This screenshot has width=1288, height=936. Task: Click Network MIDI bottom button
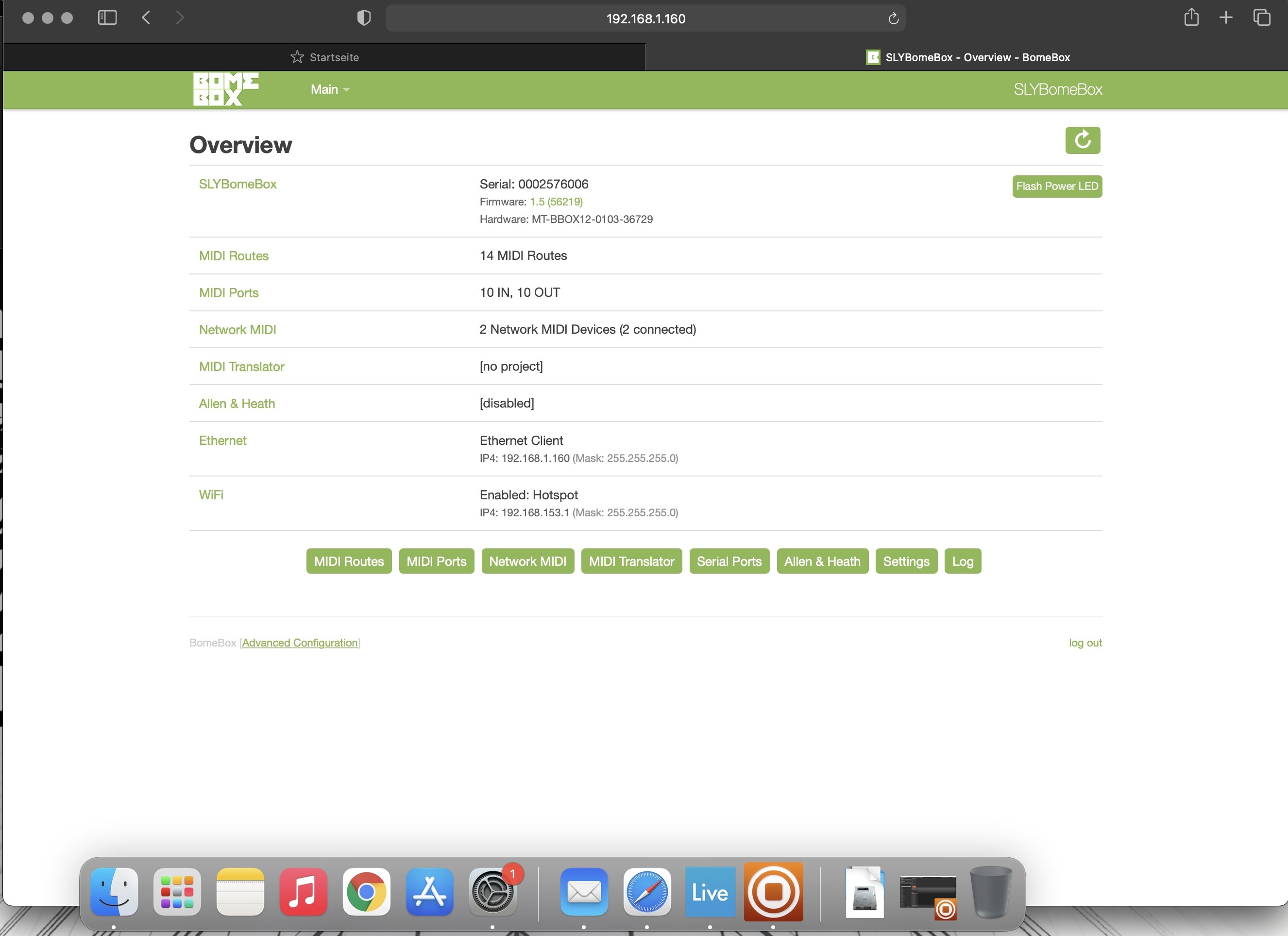tap(527, 561)
